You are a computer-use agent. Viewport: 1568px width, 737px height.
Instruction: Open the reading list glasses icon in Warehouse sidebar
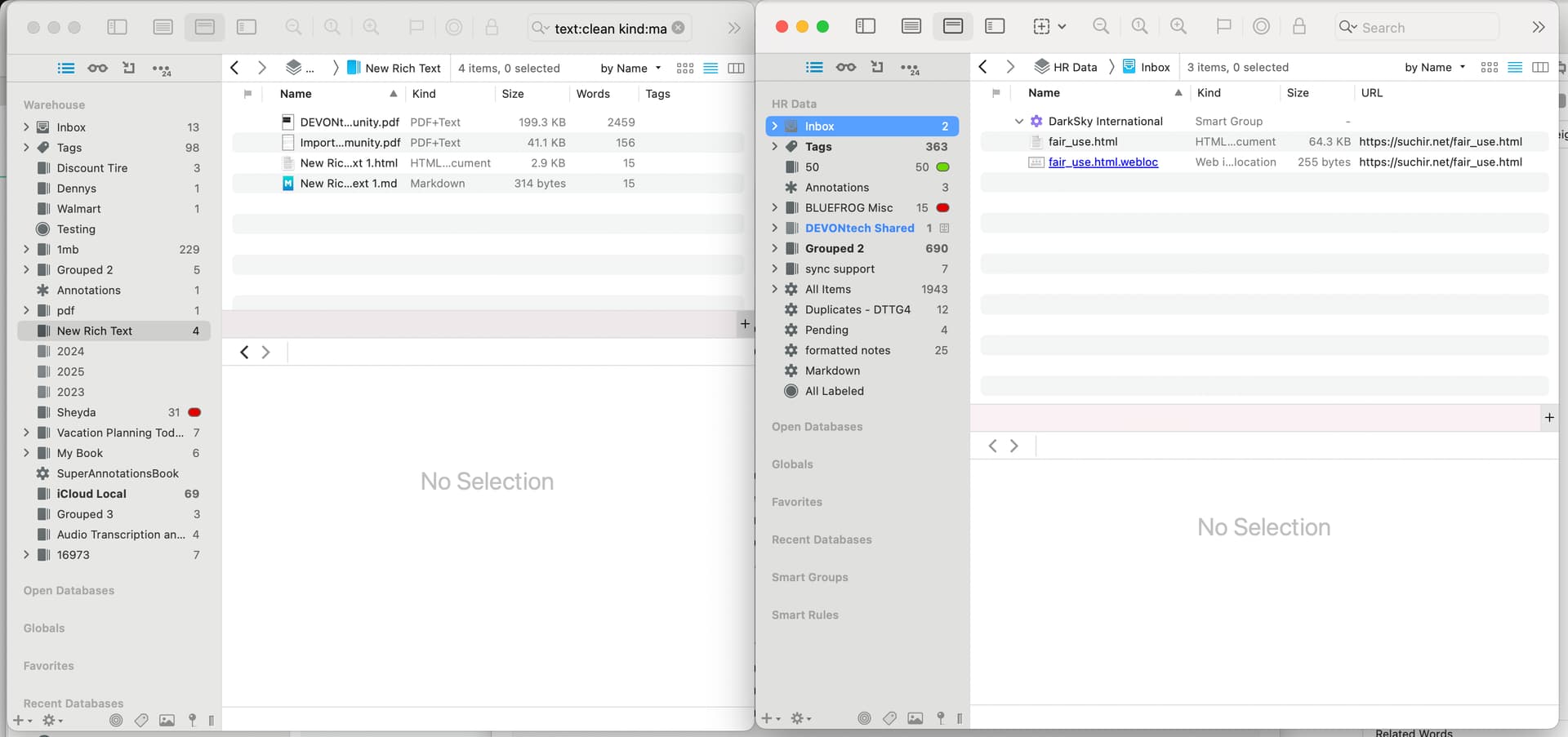click(97, 69)
